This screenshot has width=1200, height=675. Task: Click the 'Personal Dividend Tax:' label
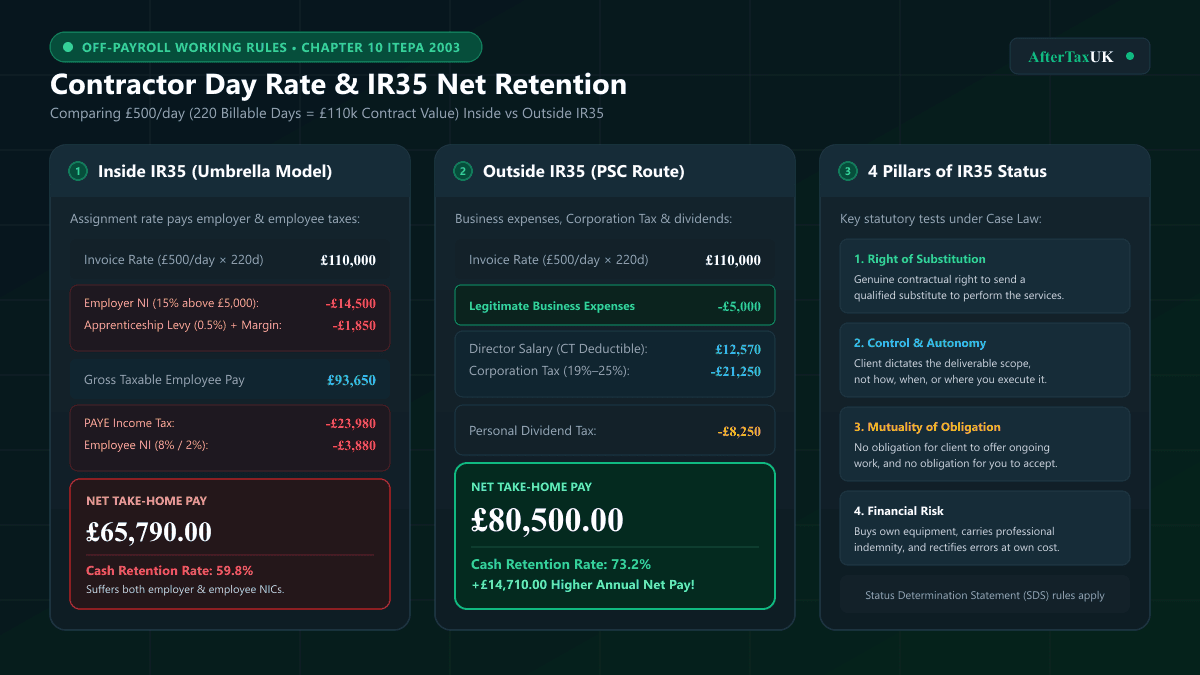pos(532,431)
